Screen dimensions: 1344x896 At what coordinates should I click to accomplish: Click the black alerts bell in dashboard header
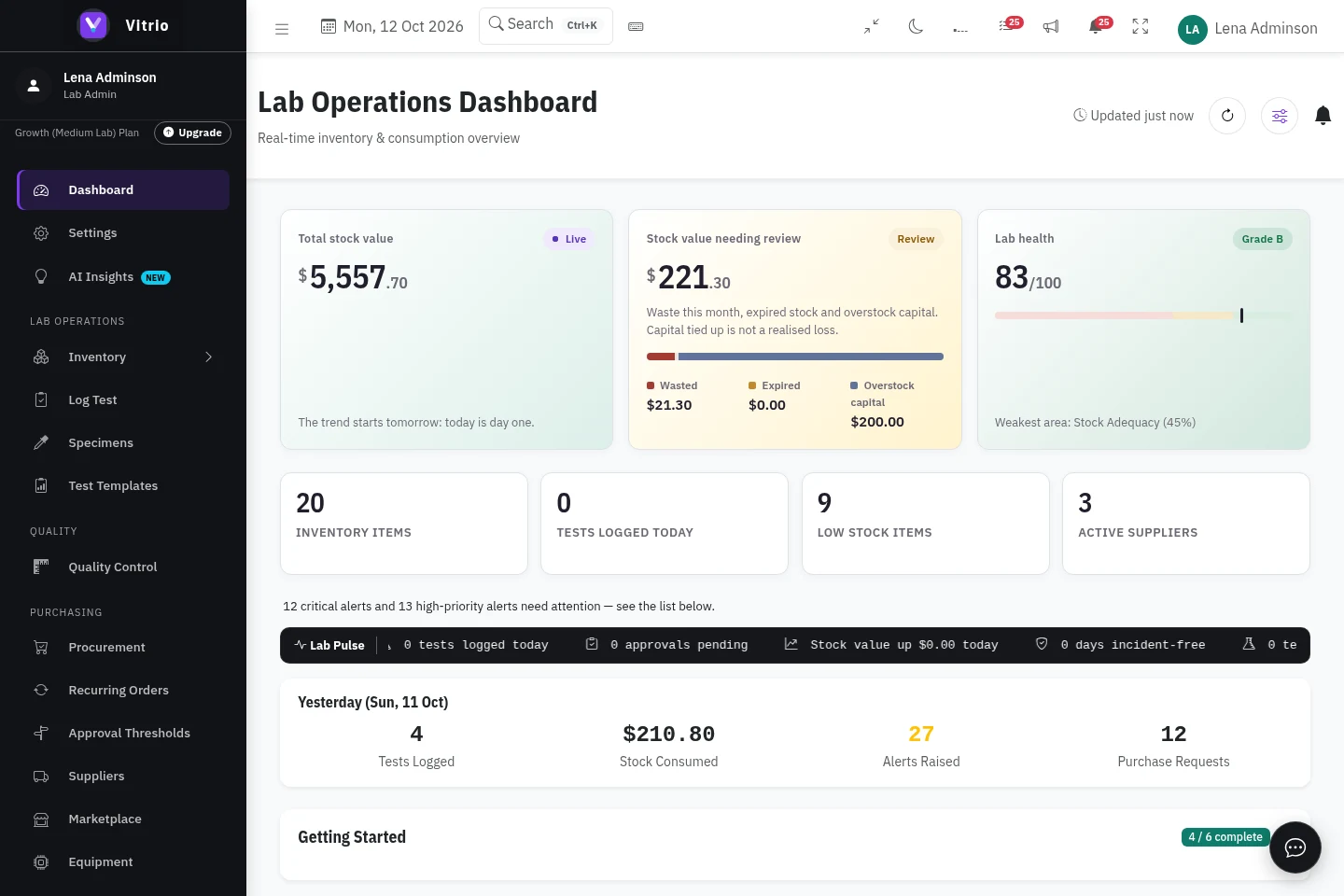1323,116
